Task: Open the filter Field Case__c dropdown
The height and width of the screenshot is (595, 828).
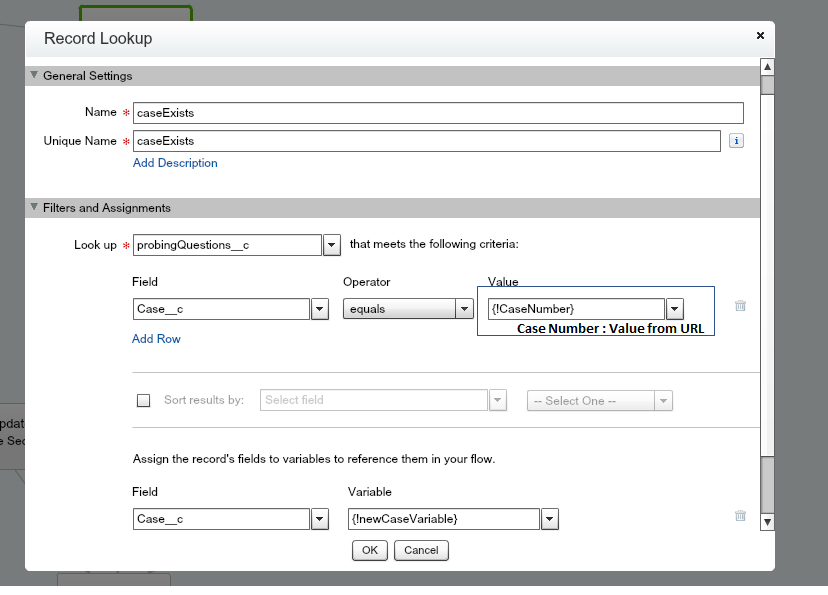Action: pos(319,310)
